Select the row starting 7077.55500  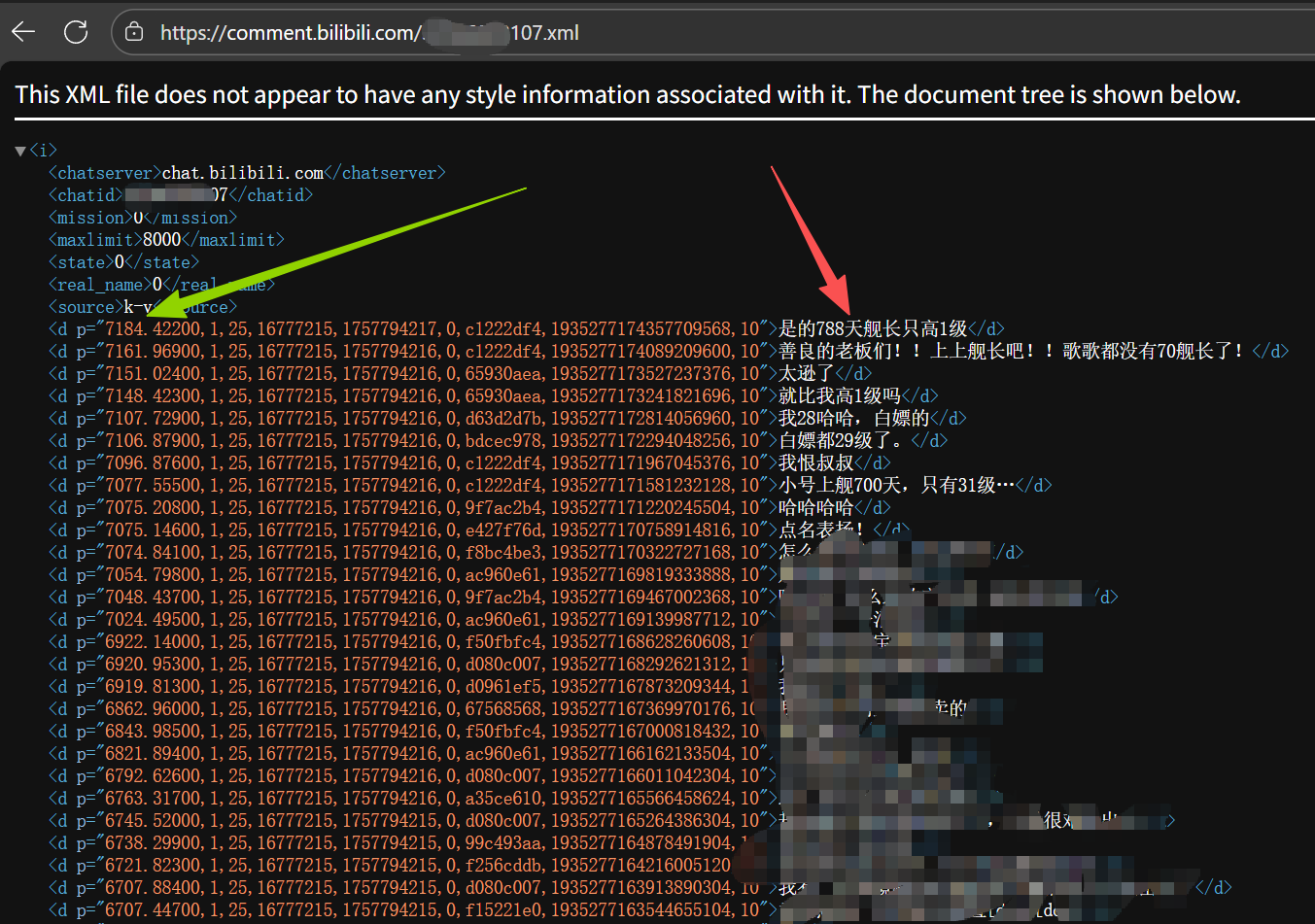pyautogui.click(x=551, y=486)
